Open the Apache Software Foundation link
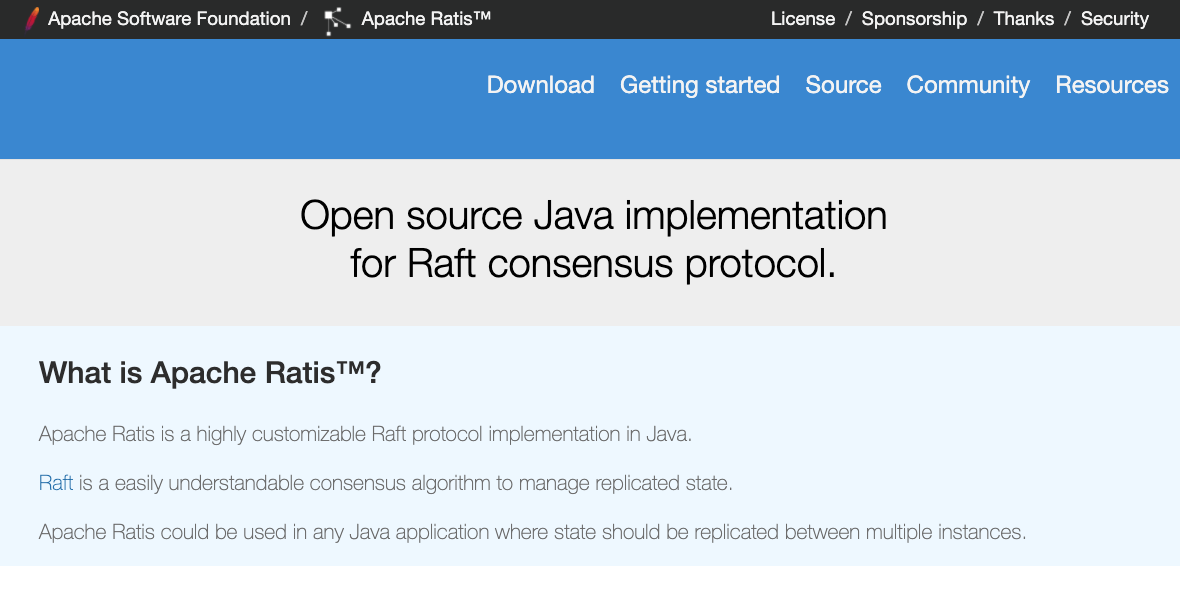 [169, 19]
